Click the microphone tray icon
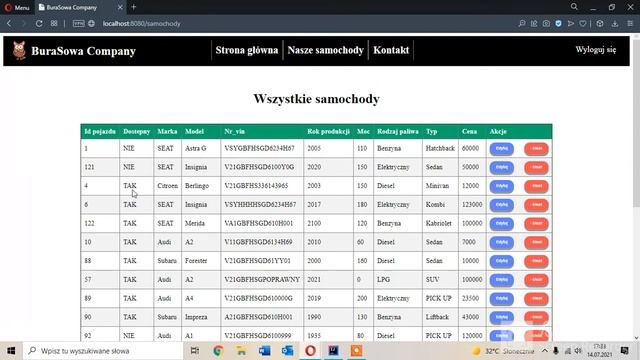This screenshot has width=640, height=360. click(556, 351)
